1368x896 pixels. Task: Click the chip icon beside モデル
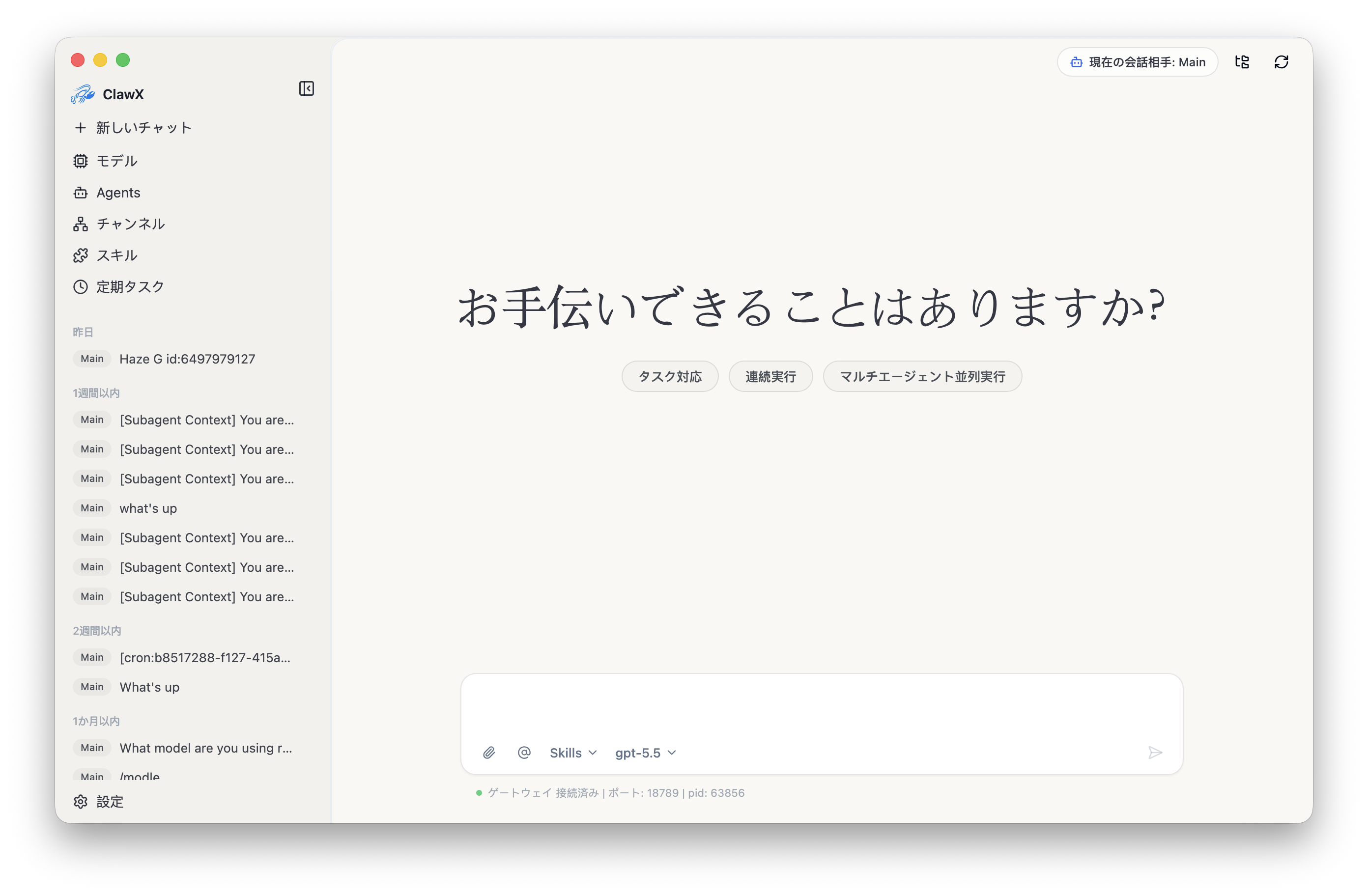[x=81, y=161]
